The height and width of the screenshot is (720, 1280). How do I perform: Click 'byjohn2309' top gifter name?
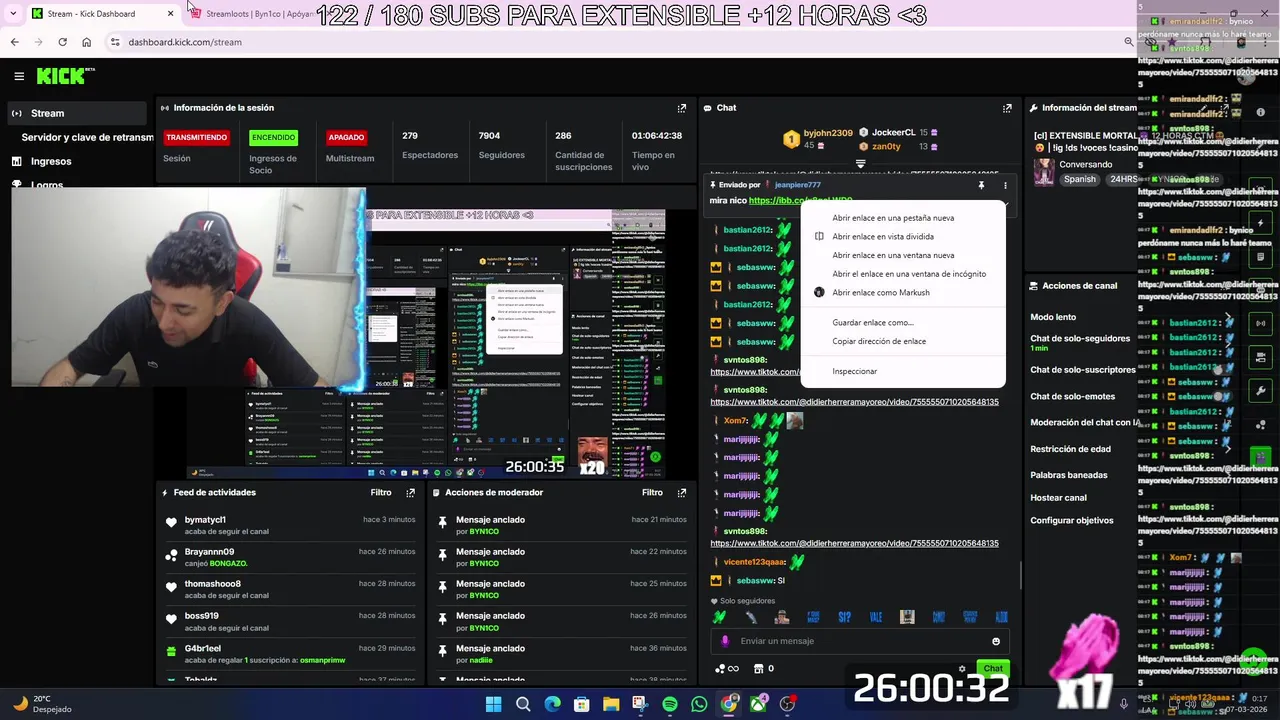pos(828,133)
